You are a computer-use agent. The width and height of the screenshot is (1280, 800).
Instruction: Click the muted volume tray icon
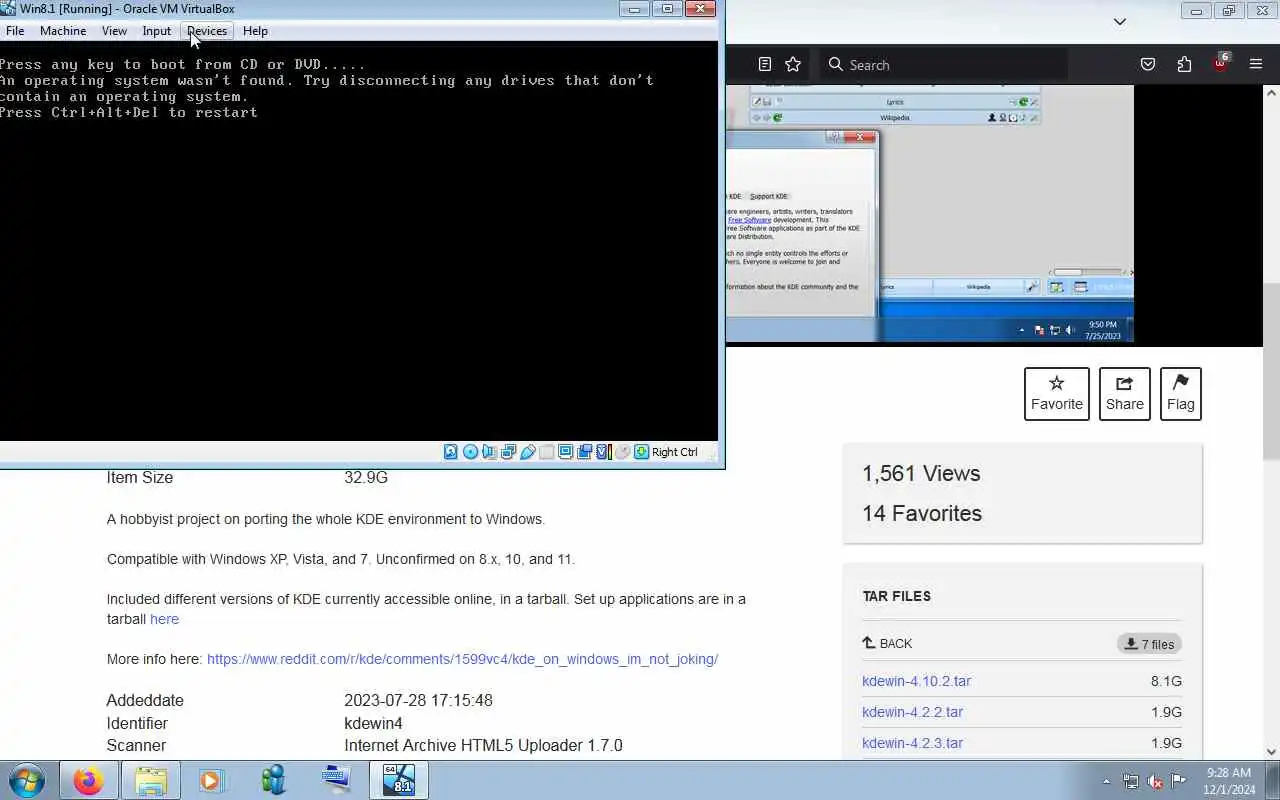(x=1154, y=781)
